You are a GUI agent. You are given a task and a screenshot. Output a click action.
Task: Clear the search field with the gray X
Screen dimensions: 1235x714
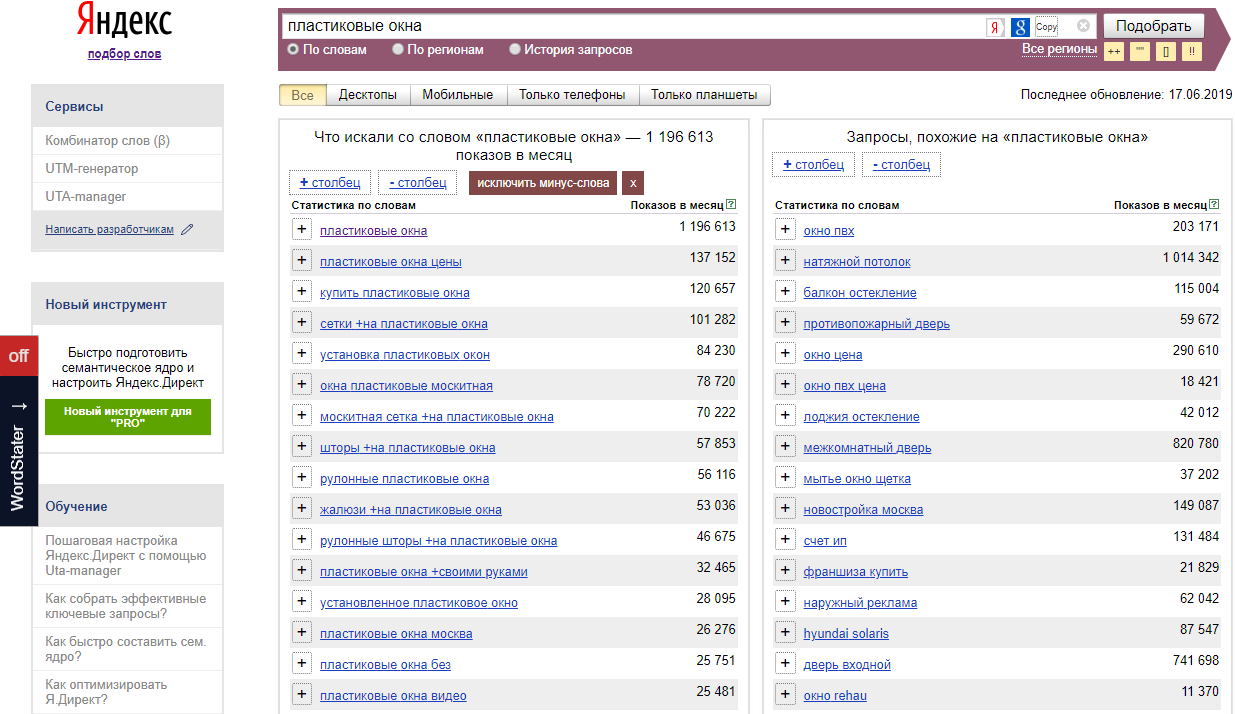pos(1083,26)
